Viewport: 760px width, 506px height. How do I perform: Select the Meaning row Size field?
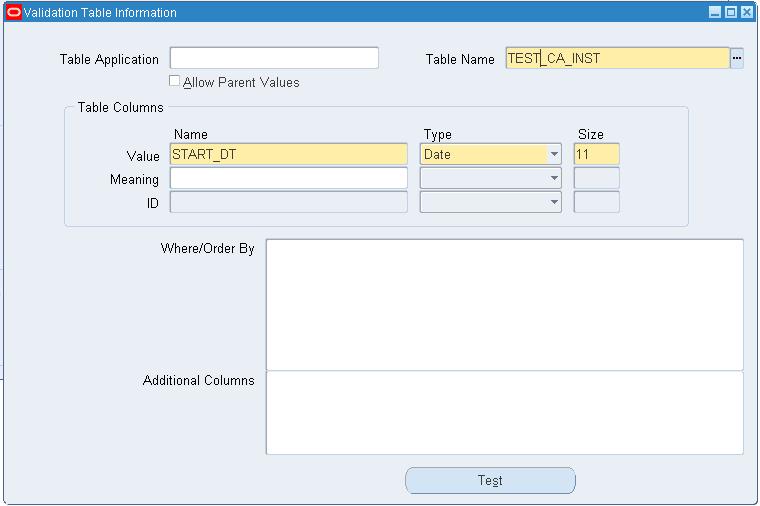(x=597, y=178)
